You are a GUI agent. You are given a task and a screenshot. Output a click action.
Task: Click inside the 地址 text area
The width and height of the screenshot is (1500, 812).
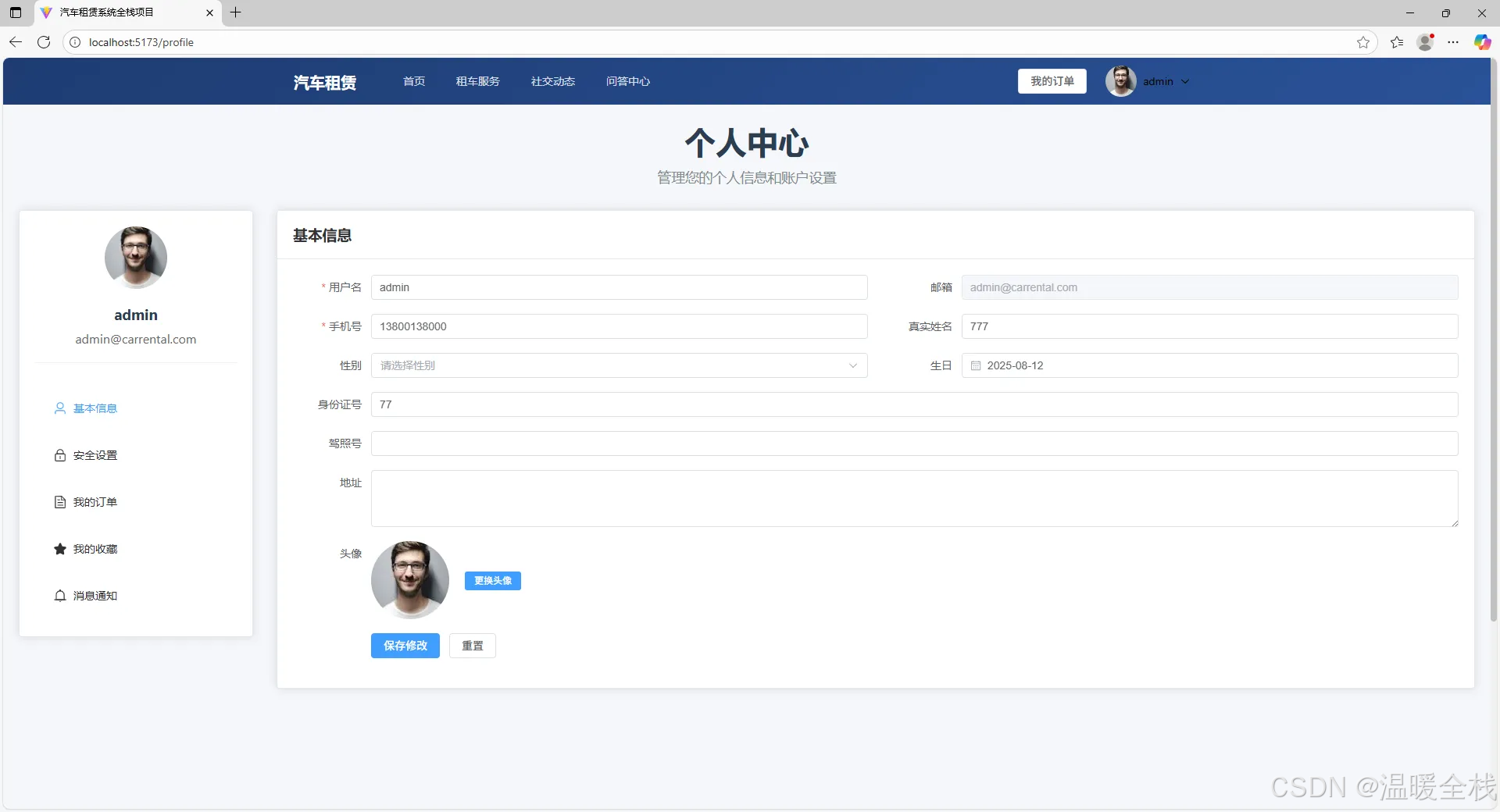click(x=914, y=498)
